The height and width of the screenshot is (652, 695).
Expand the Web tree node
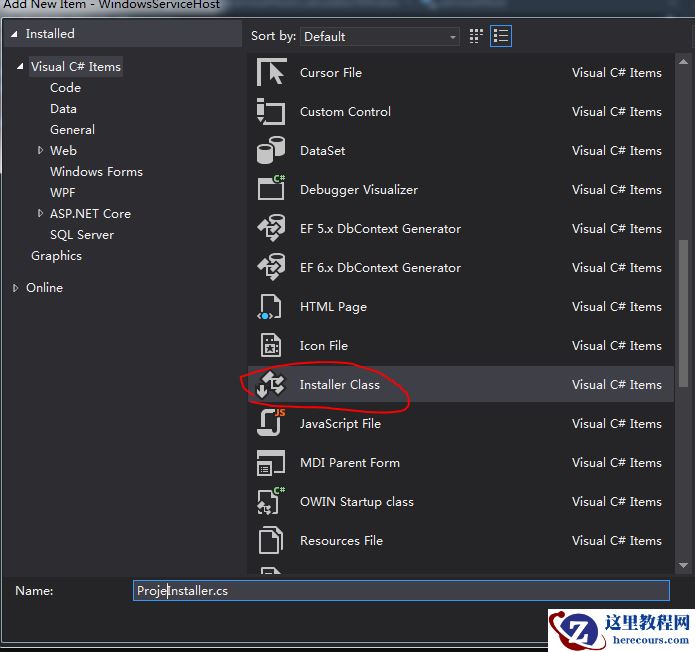pyautogui.click(x=40, y=150)
